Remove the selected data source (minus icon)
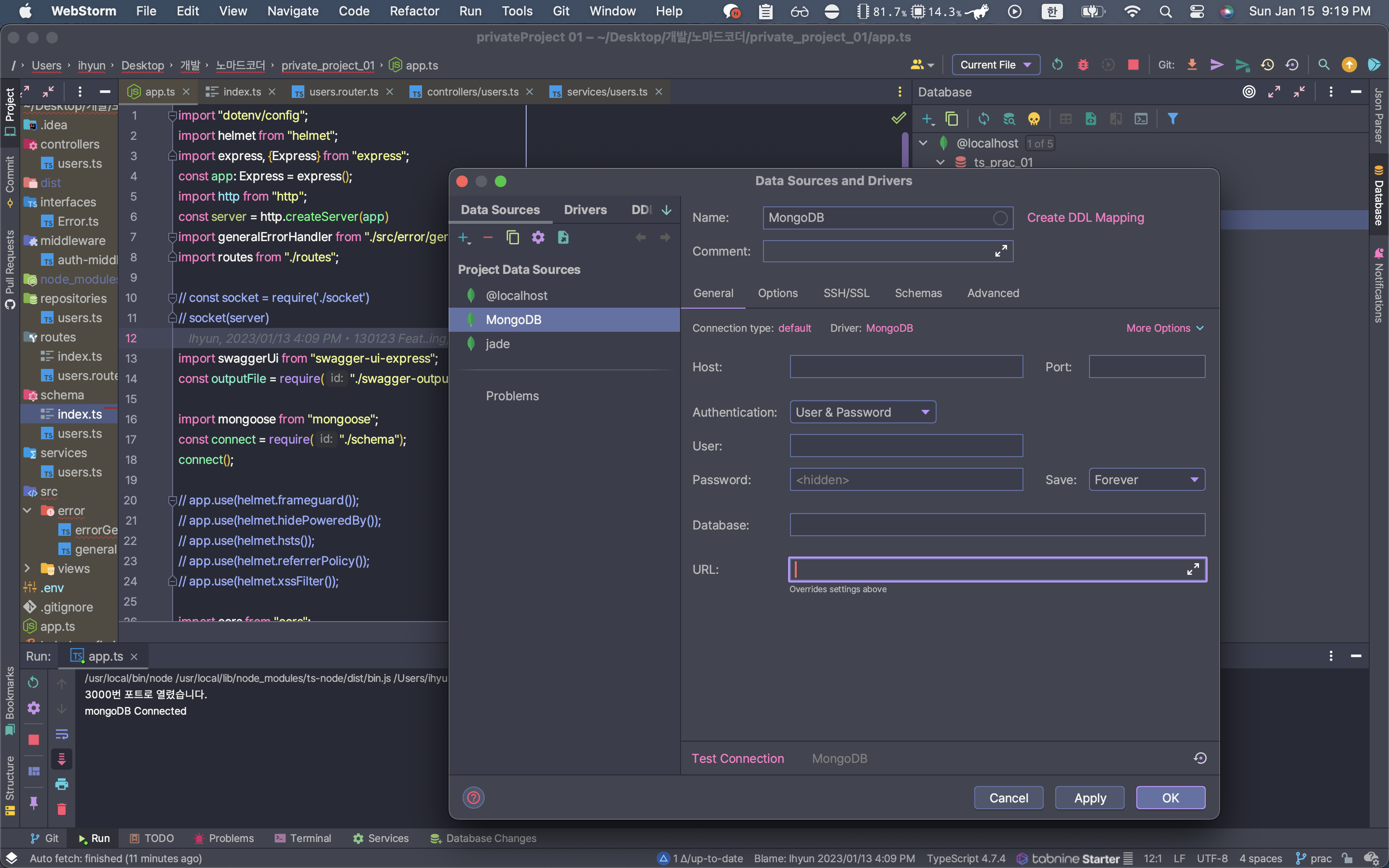The image size is (1389, 868). coord(488,238)
